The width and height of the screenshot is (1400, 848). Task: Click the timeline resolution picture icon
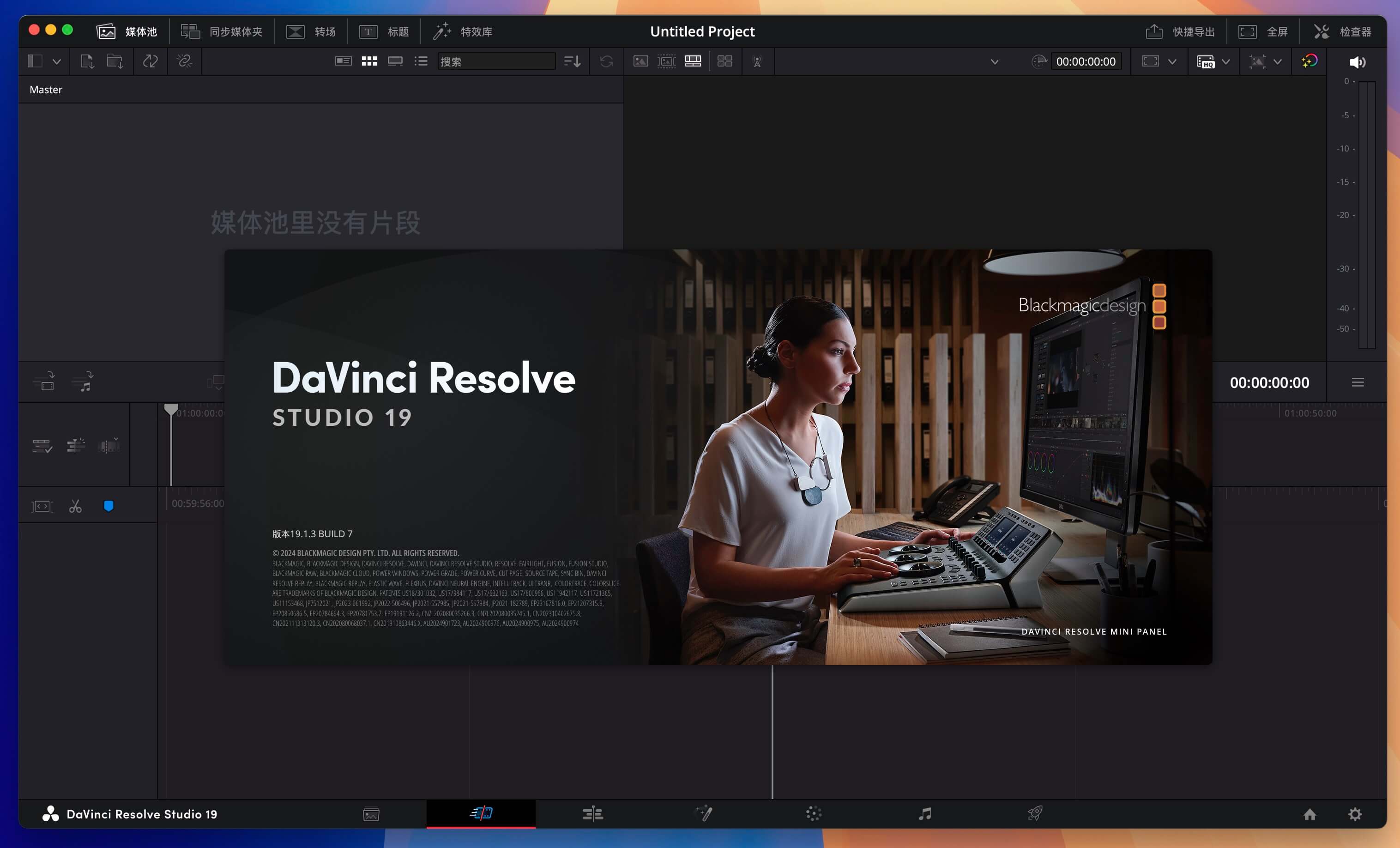tap(1257, 61)
